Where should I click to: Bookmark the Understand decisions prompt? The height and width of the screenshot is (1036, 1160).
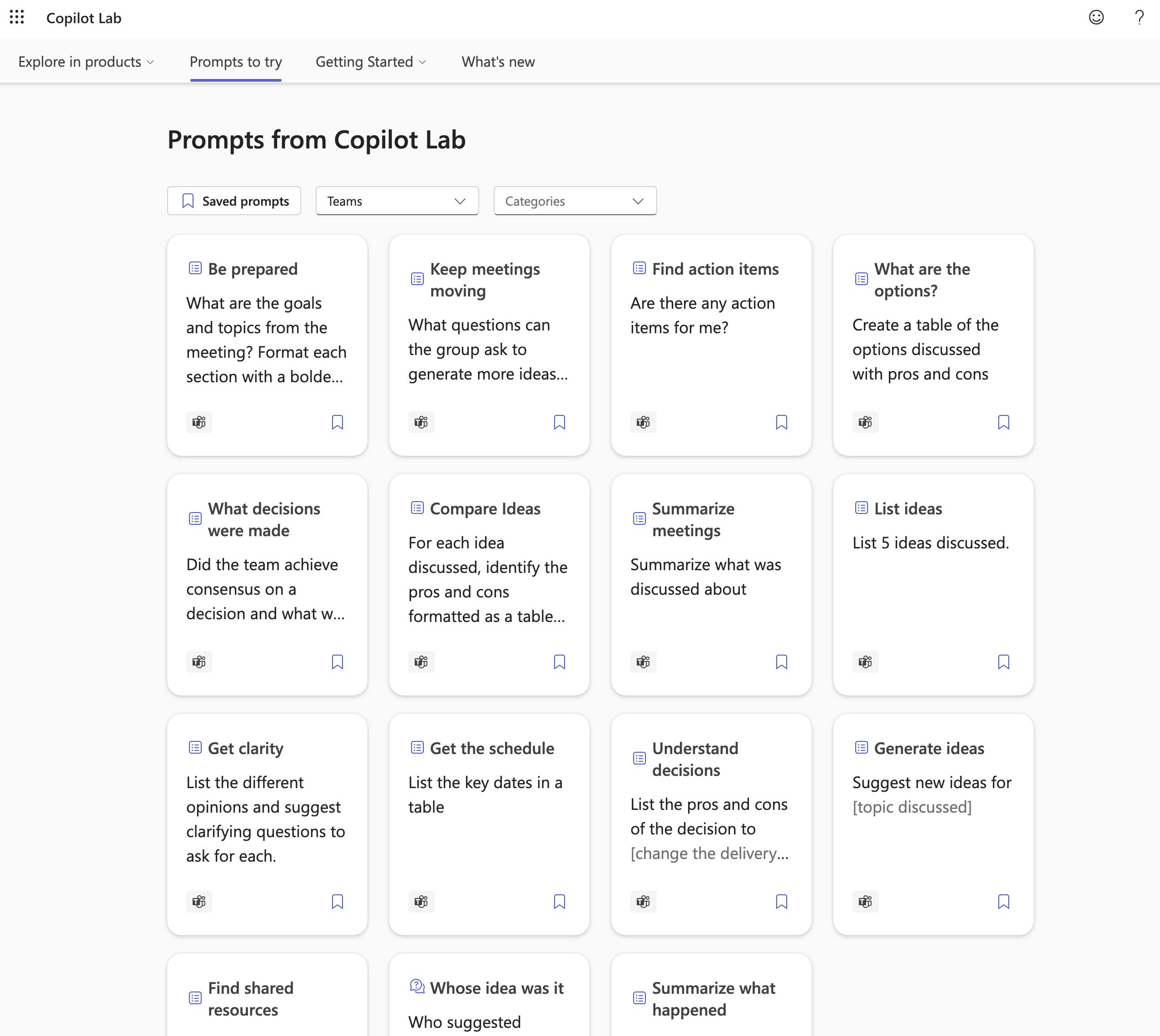tap(781, 902)
